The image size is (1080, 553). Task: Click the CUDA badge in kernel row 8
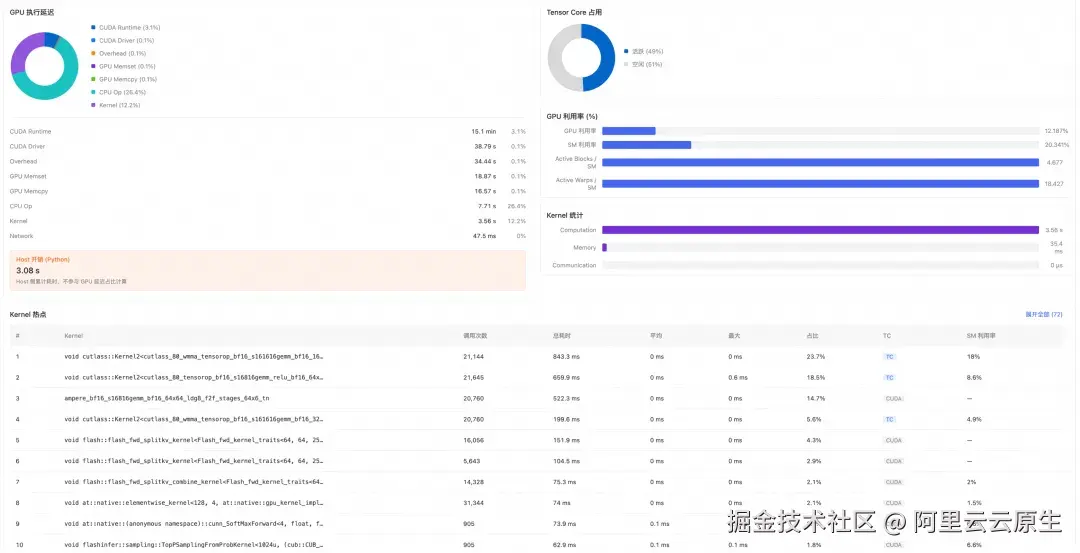pos(893,503)
